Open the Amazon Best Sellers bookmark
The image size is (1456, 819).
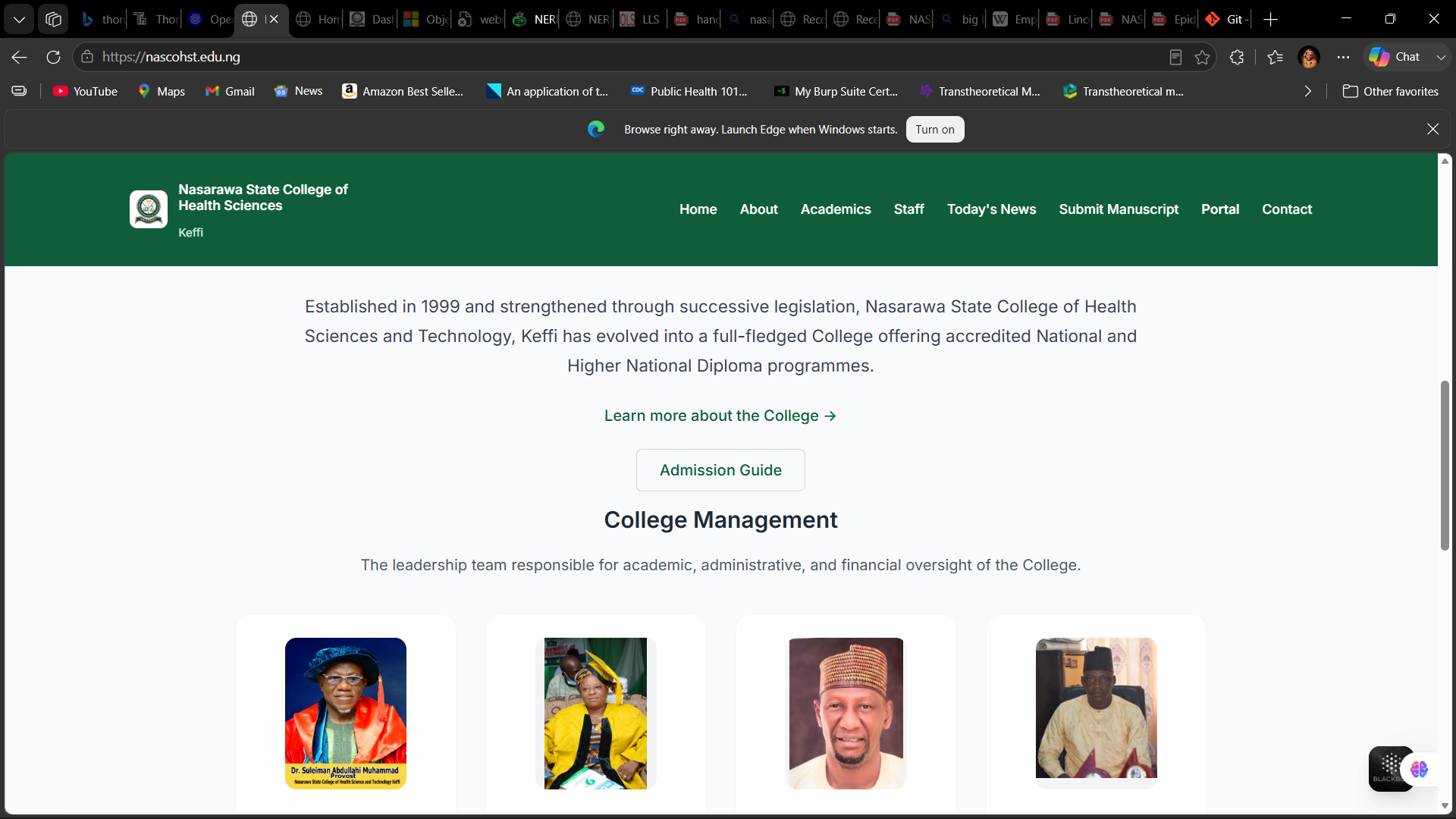pos(403,92)
